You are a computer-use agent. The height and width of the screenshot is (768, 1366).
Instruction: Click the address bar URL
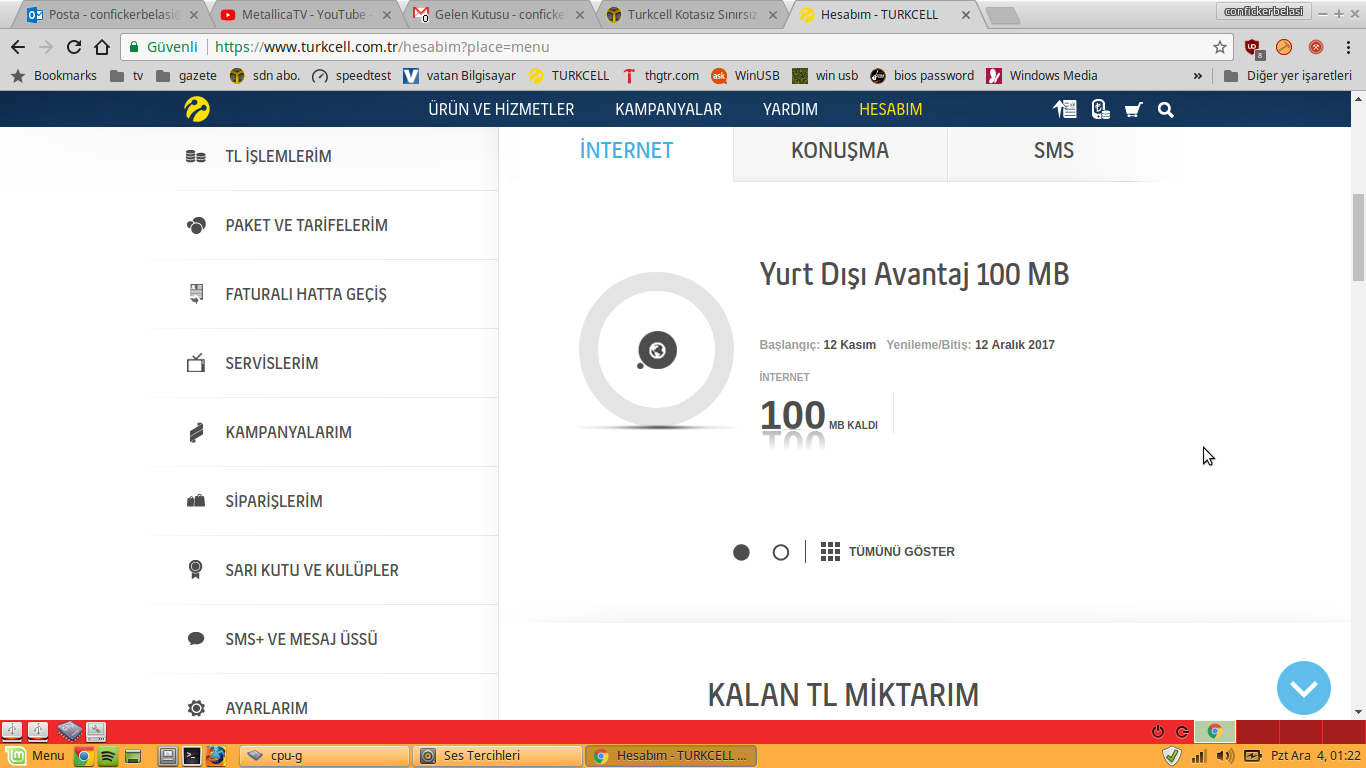382,47
